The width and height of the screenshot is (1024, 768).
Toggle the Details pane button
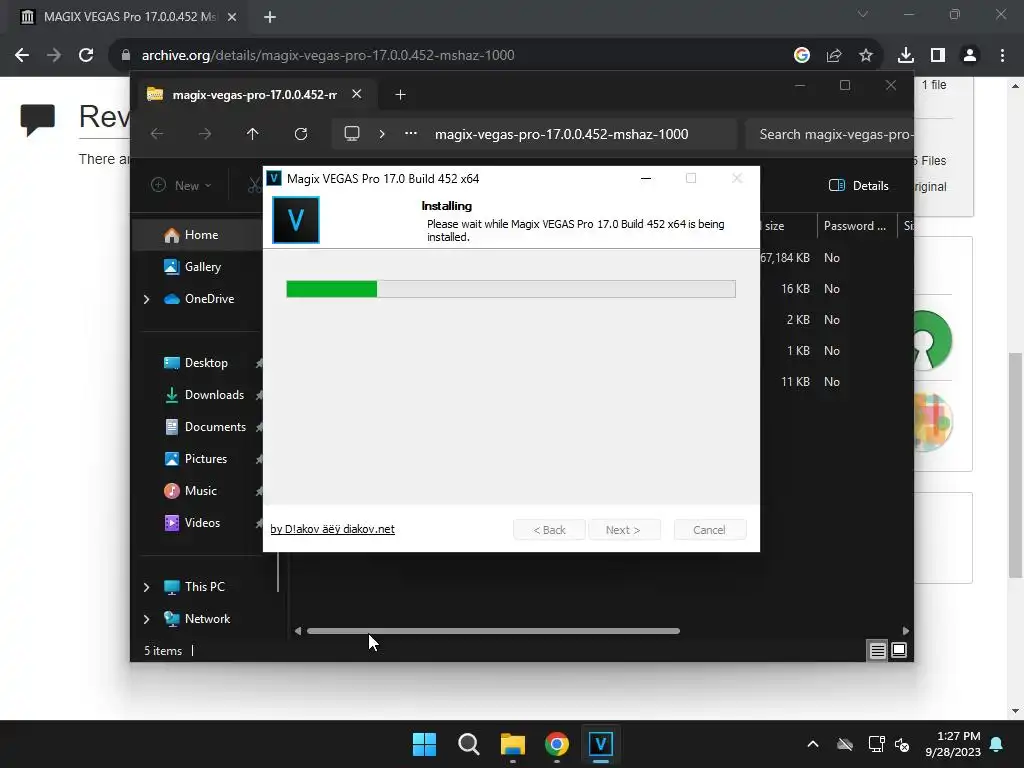[x=859, y=185]
